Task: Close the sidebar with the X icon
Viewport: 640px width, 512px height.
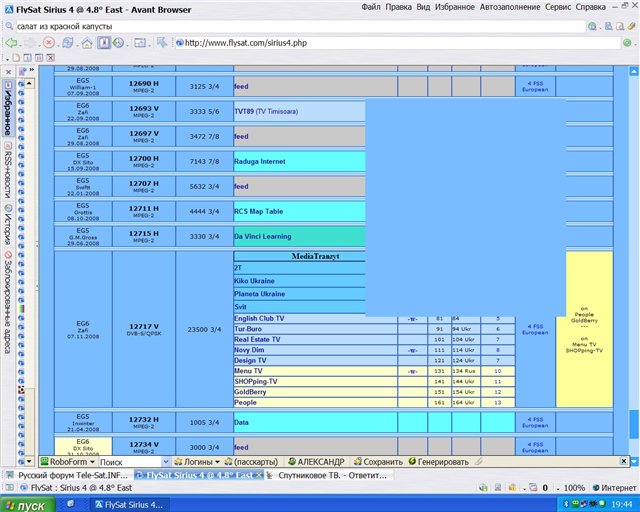Action: [8, 72]
